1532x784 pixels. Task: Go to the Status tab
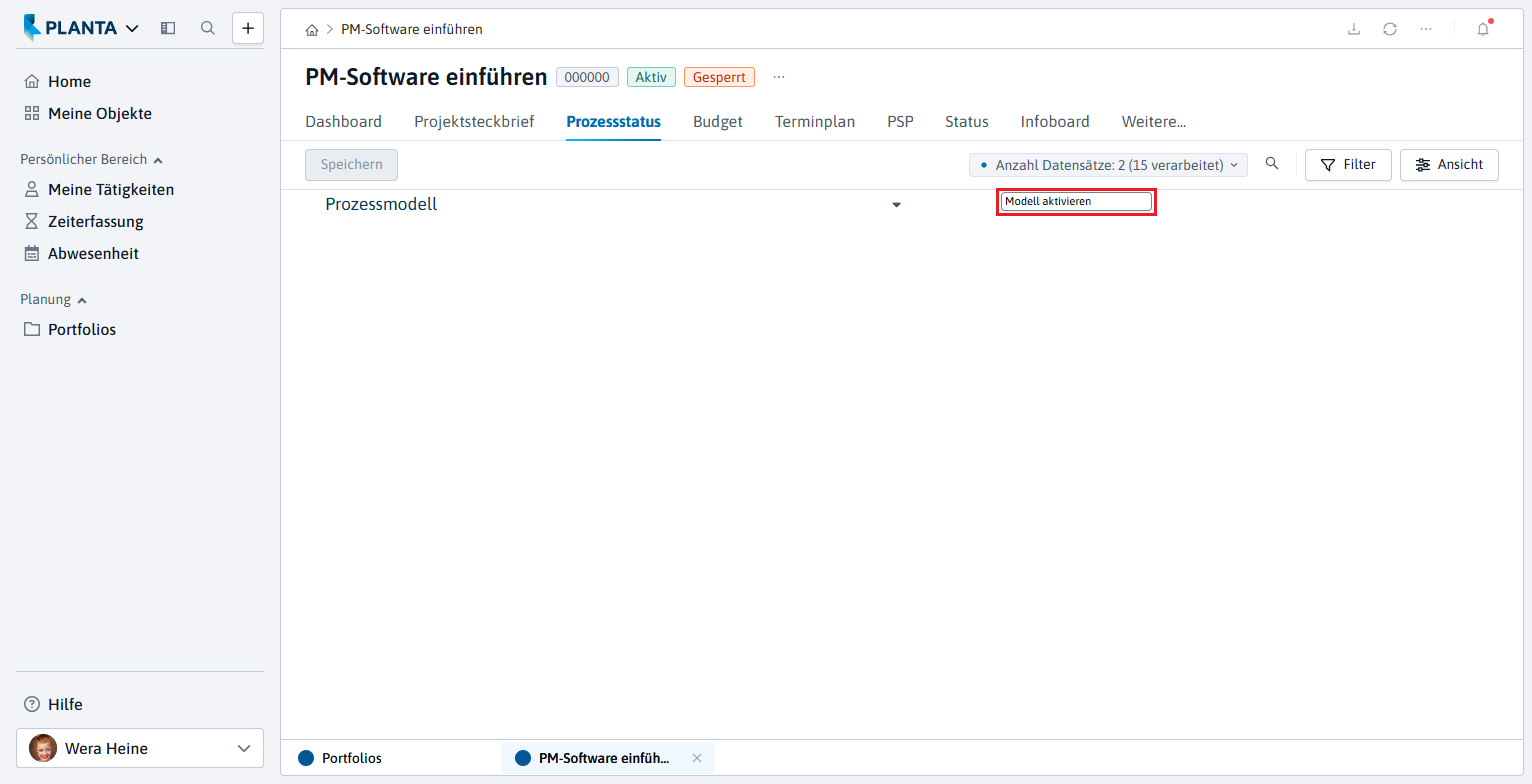tap(967, 122)
